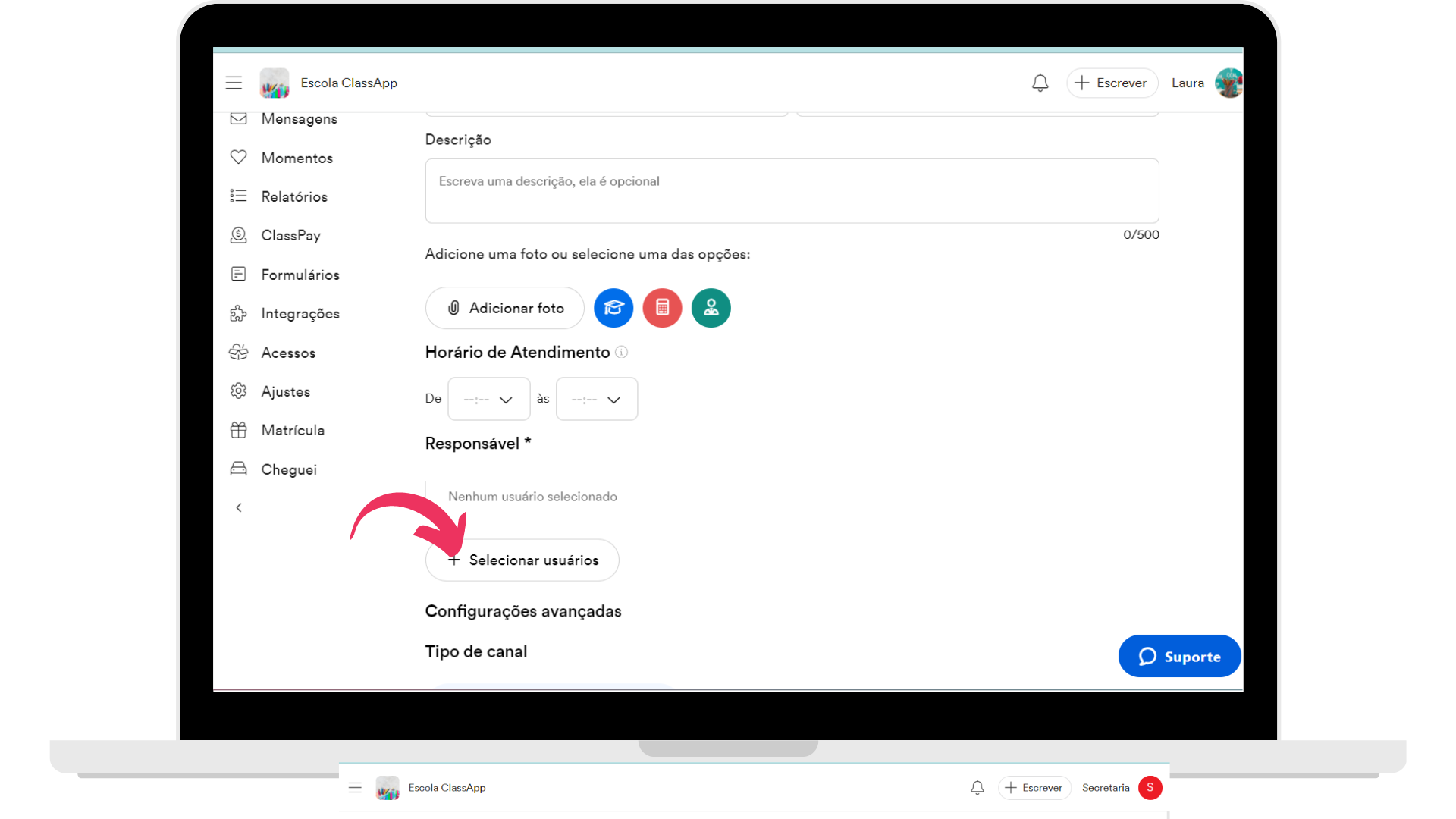The height and width of the screenshot is (819, 1456).
Task: Click the red S Secretaria avatar
Action: coord(1150,788)
